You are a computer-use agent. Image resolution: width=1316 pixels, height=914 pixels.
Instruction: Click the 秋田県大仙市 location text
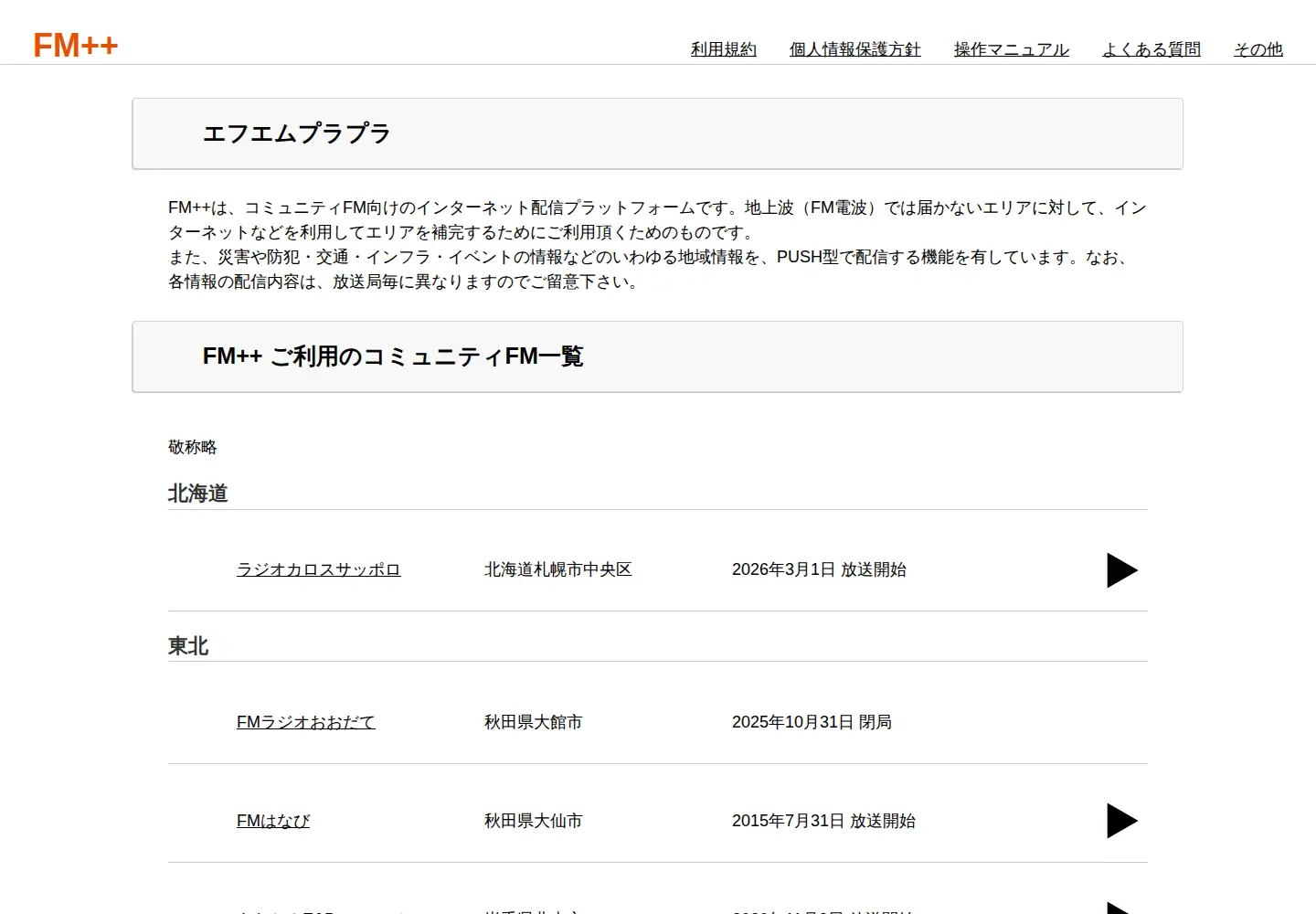click(x=534, y=821)
